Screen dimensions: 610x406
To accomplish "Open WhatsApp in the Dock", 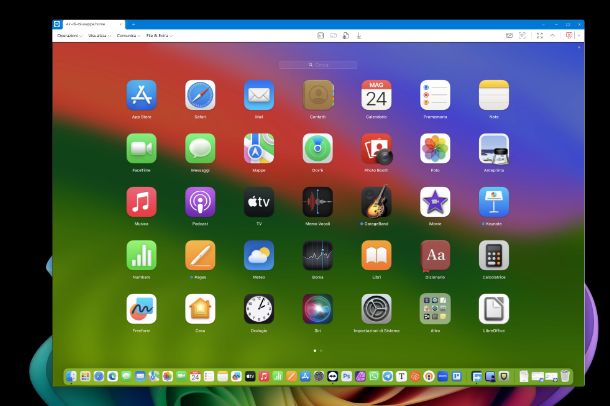I will tap(374, 376).
